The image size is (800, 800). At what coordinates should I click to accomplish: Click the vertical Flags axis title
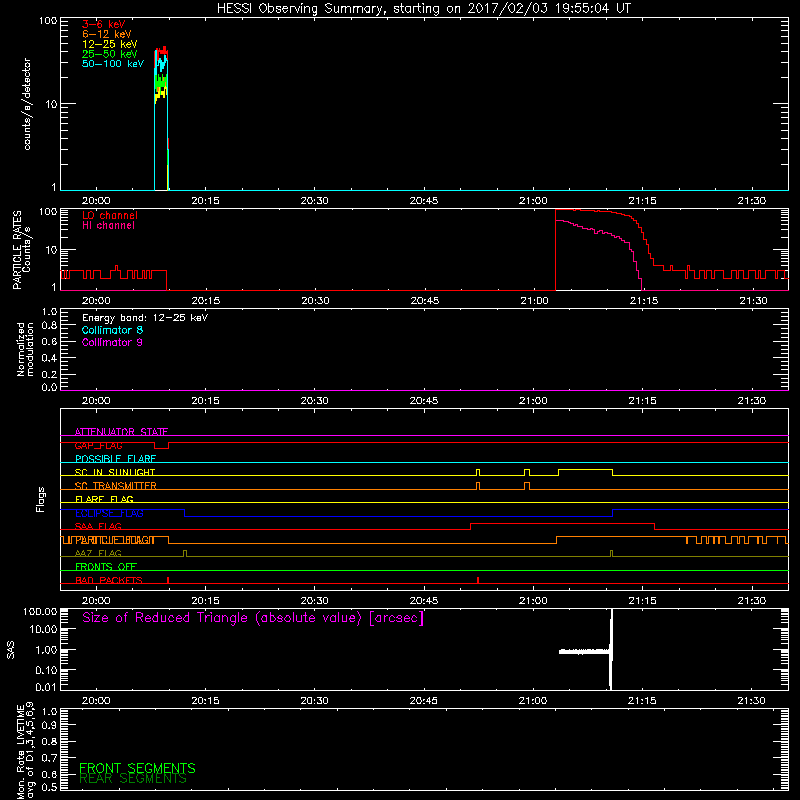pos(41,499)
